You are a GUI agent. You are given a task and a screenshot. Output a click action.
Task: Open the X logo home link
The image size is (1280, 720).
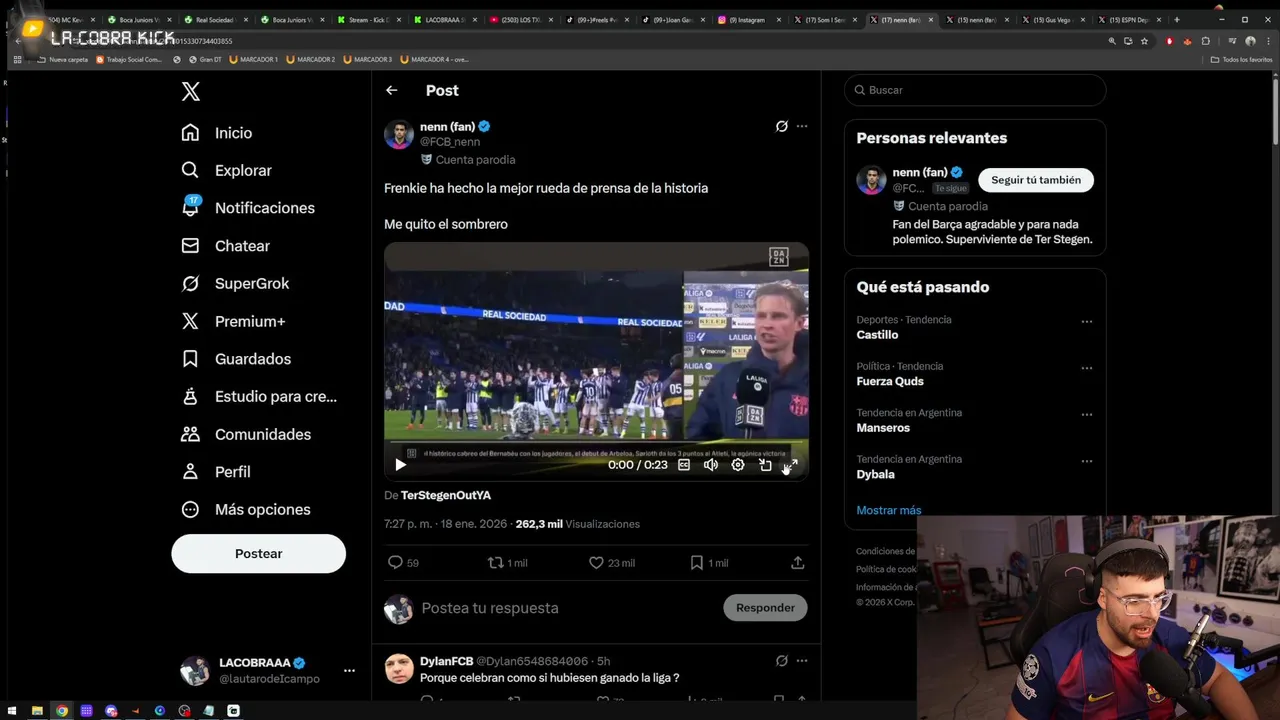[191, 92]
